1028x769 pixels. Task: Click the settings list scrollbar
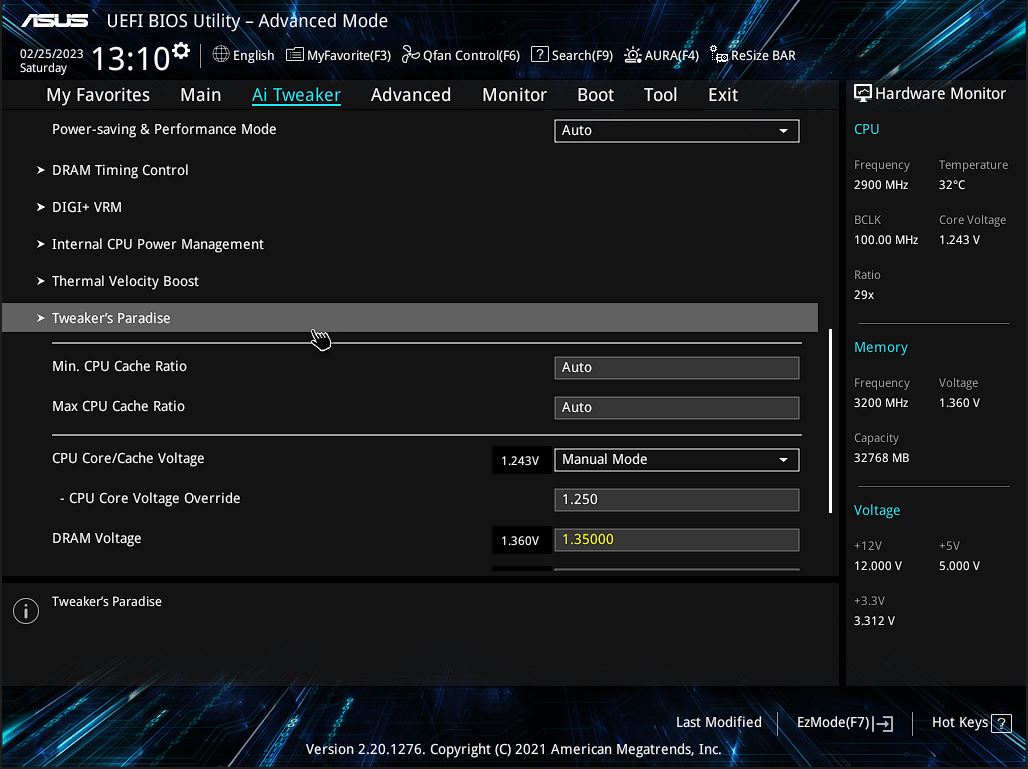pyautogui.click(x=831, y=421)
